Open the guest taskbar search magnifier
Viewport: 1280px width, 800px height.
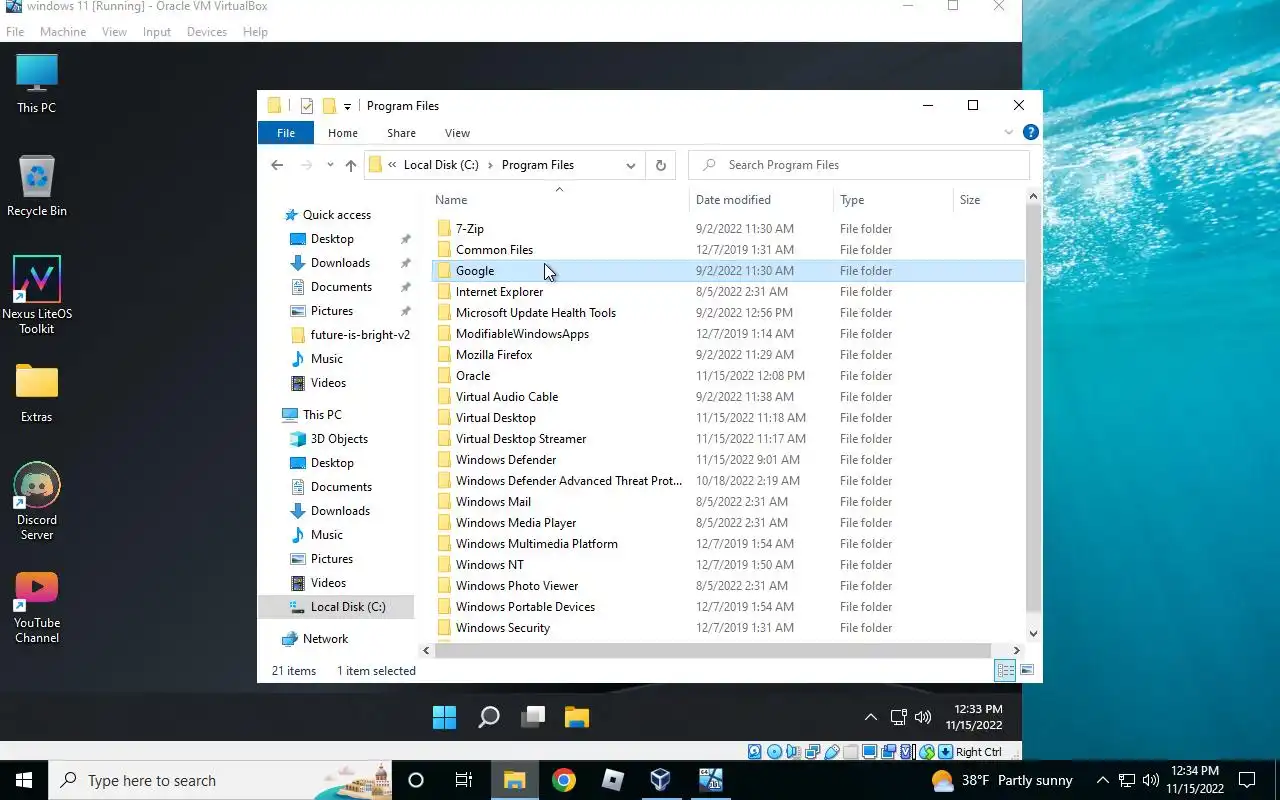tap(489, 717)
